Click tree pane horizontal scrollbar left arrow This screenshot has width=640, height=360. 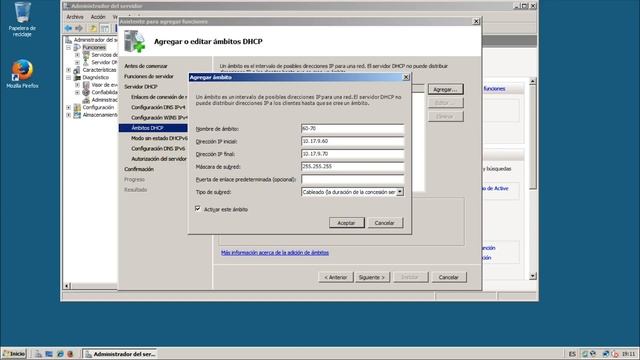[x=67, y=286]
